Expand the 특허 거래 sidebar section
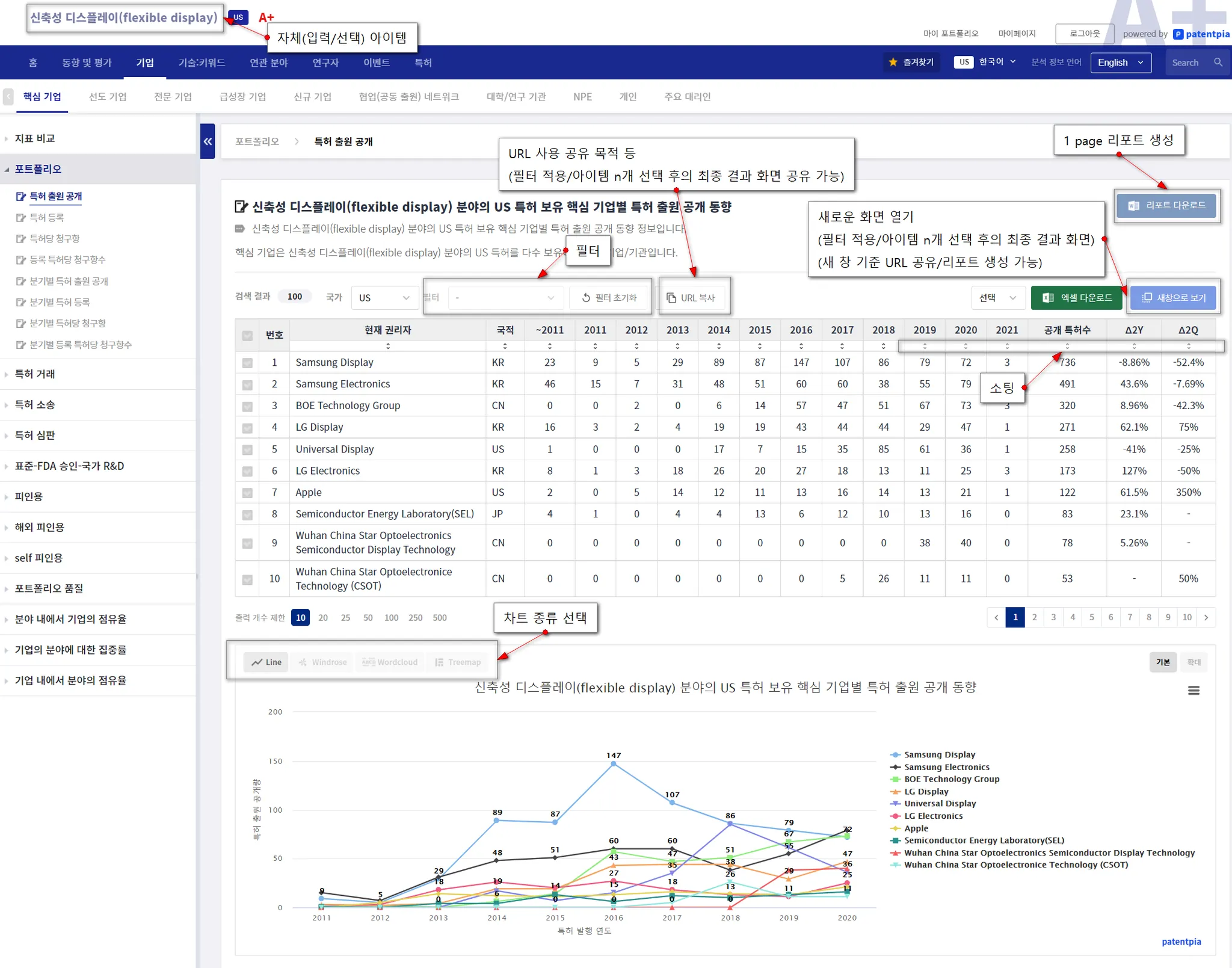Image resolution: width=1232 pixels, height=968 pixels. pyautogui.click(x=35, y=374)
